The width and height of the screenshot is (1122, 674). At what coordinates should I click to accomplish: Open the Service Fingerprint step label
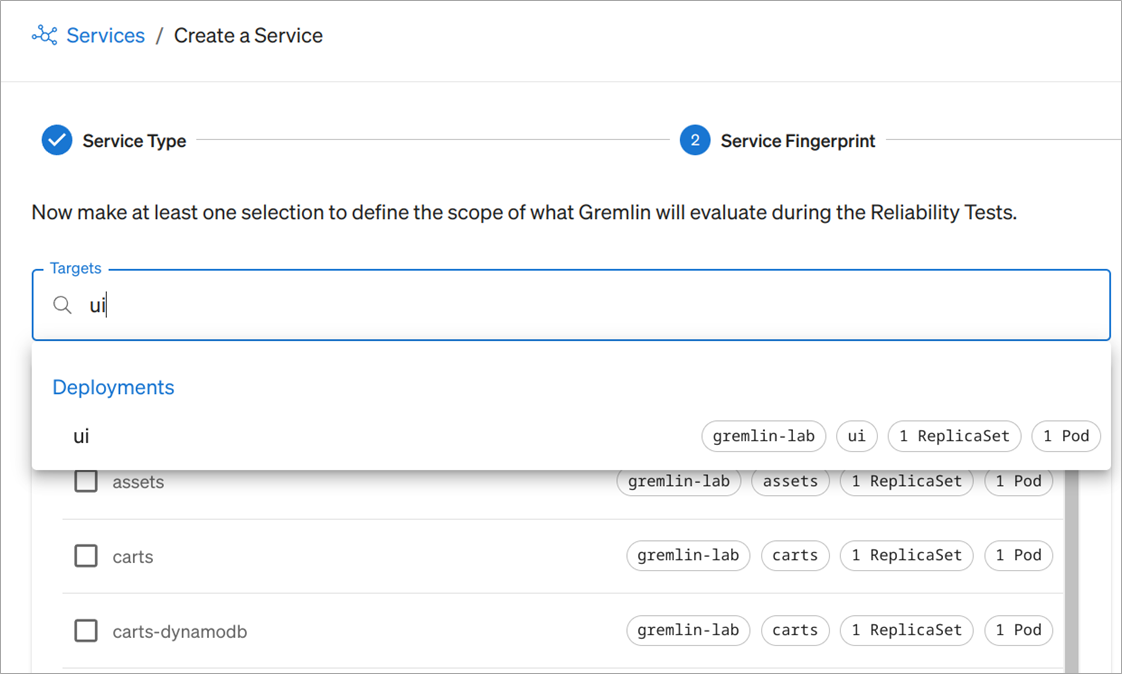(797, 141)
